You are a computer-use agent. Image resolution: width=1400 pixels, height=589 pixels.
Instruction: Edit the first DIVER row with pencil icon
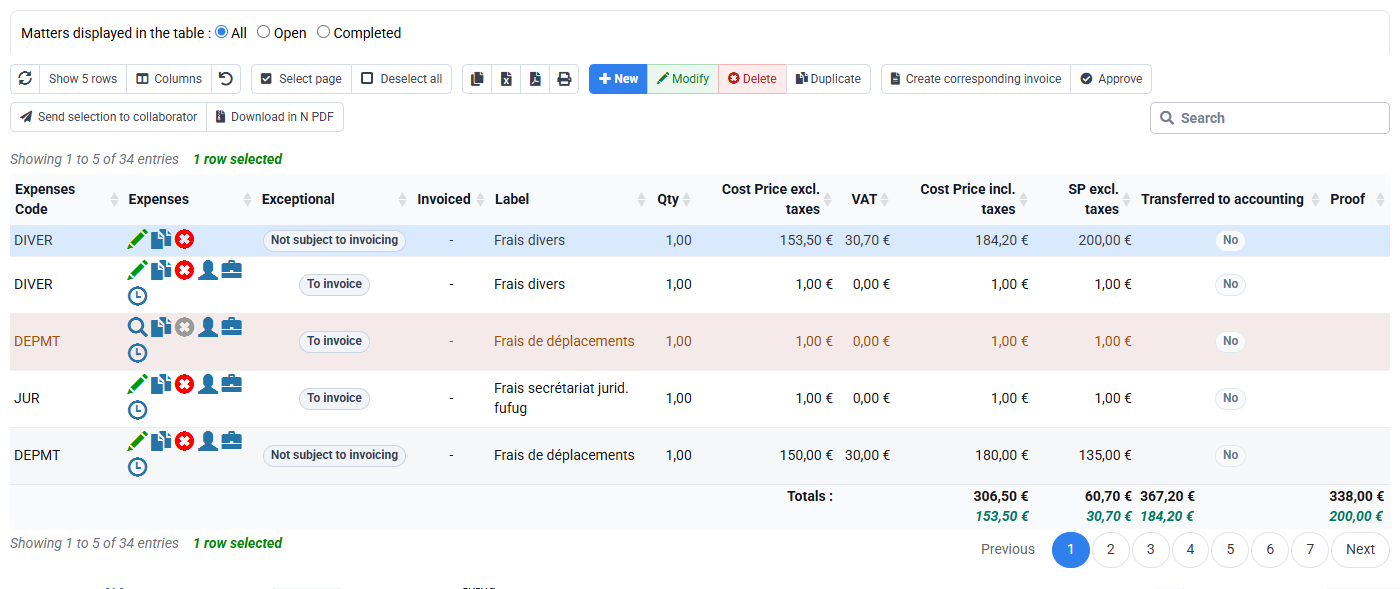pyautogui.click(x=138, y=239)
